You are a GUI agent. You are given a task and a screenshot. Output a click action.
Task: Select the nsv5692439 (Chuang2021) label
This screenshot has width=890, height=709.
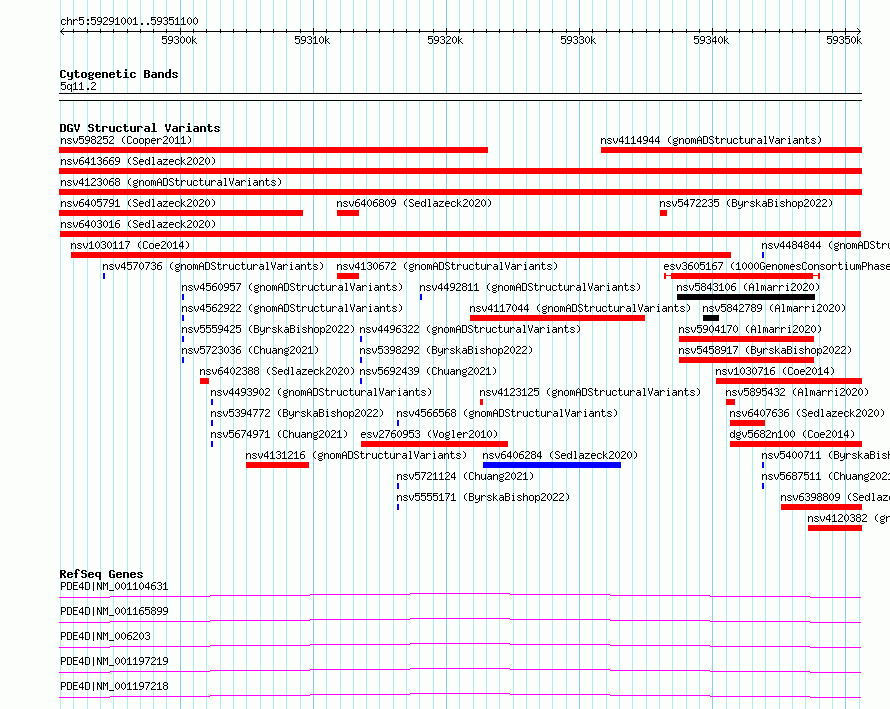(x=428, y=371)
